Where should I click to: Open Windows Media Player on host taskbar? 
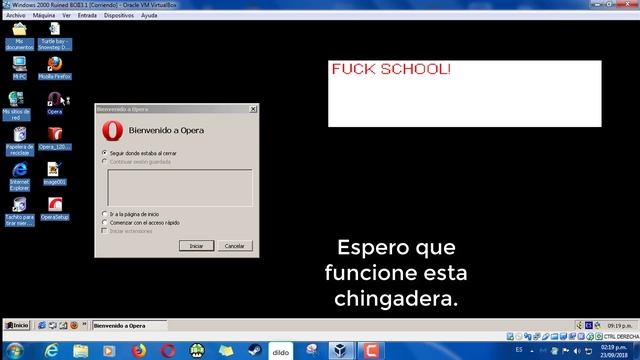pyautogui.click(x=109, y=351)
